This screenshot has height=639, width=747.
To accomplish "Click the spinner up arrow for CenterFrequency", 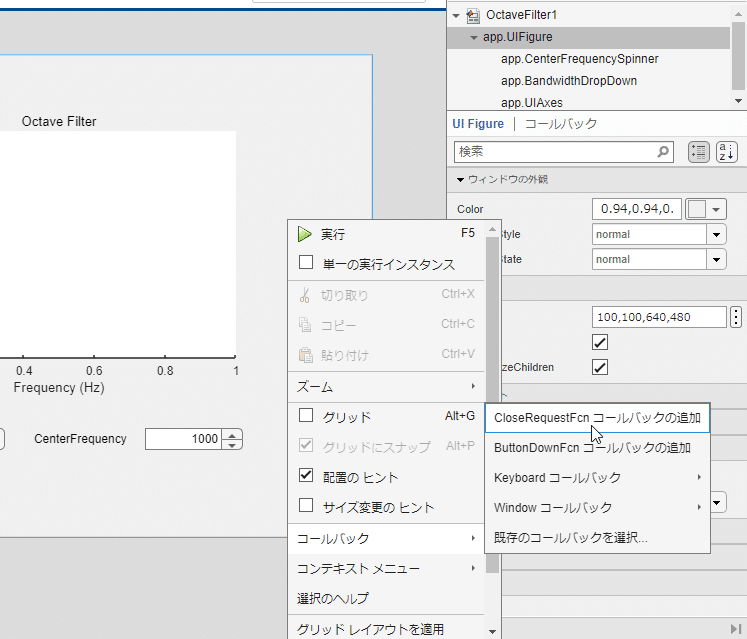I will [x=232, y=435].
